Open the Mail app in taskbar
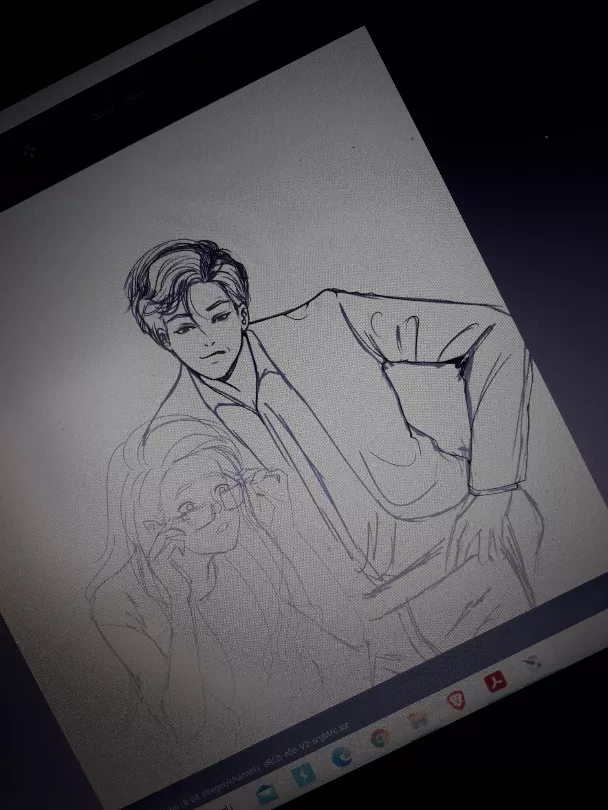Screen dimensions: 608x810 pyautogui.click(x=265, y=793)
